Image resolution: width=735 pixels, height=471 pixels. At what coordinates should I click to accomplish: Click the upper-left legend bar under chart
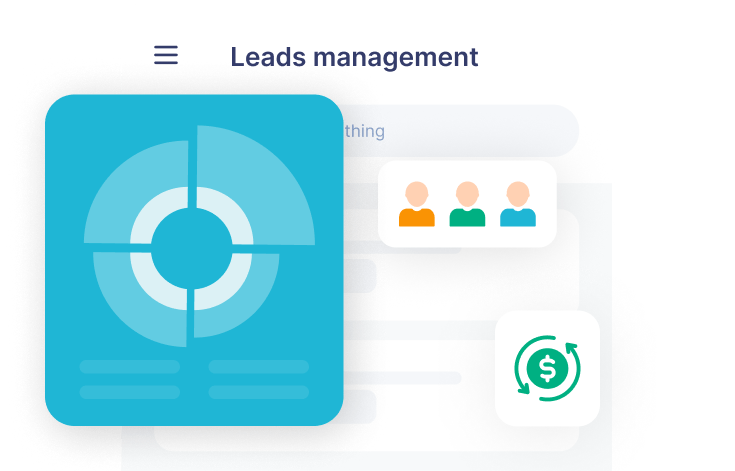(x=130, y=367)
